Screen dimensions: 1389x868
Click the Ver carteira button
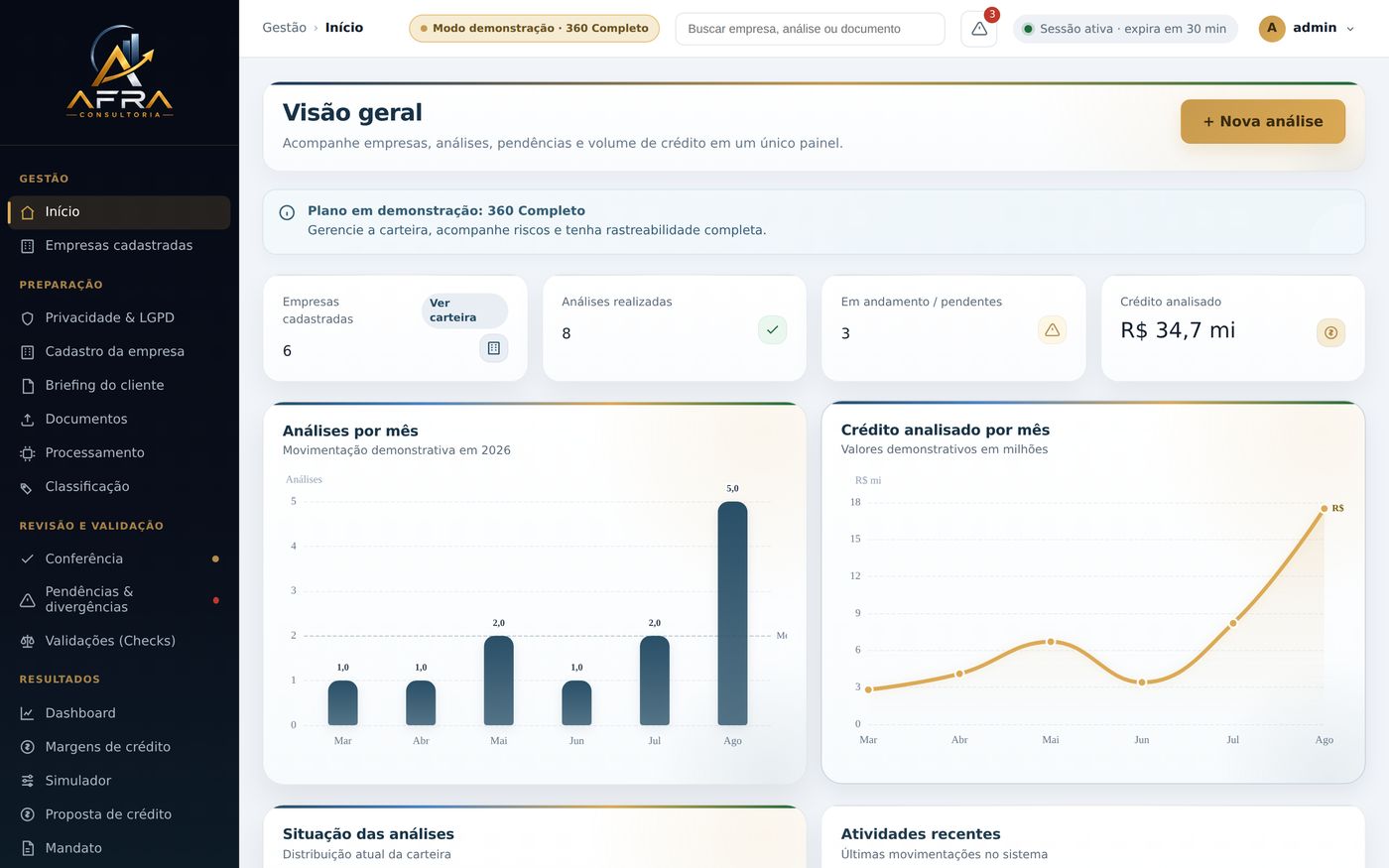(x=464, y=310)
